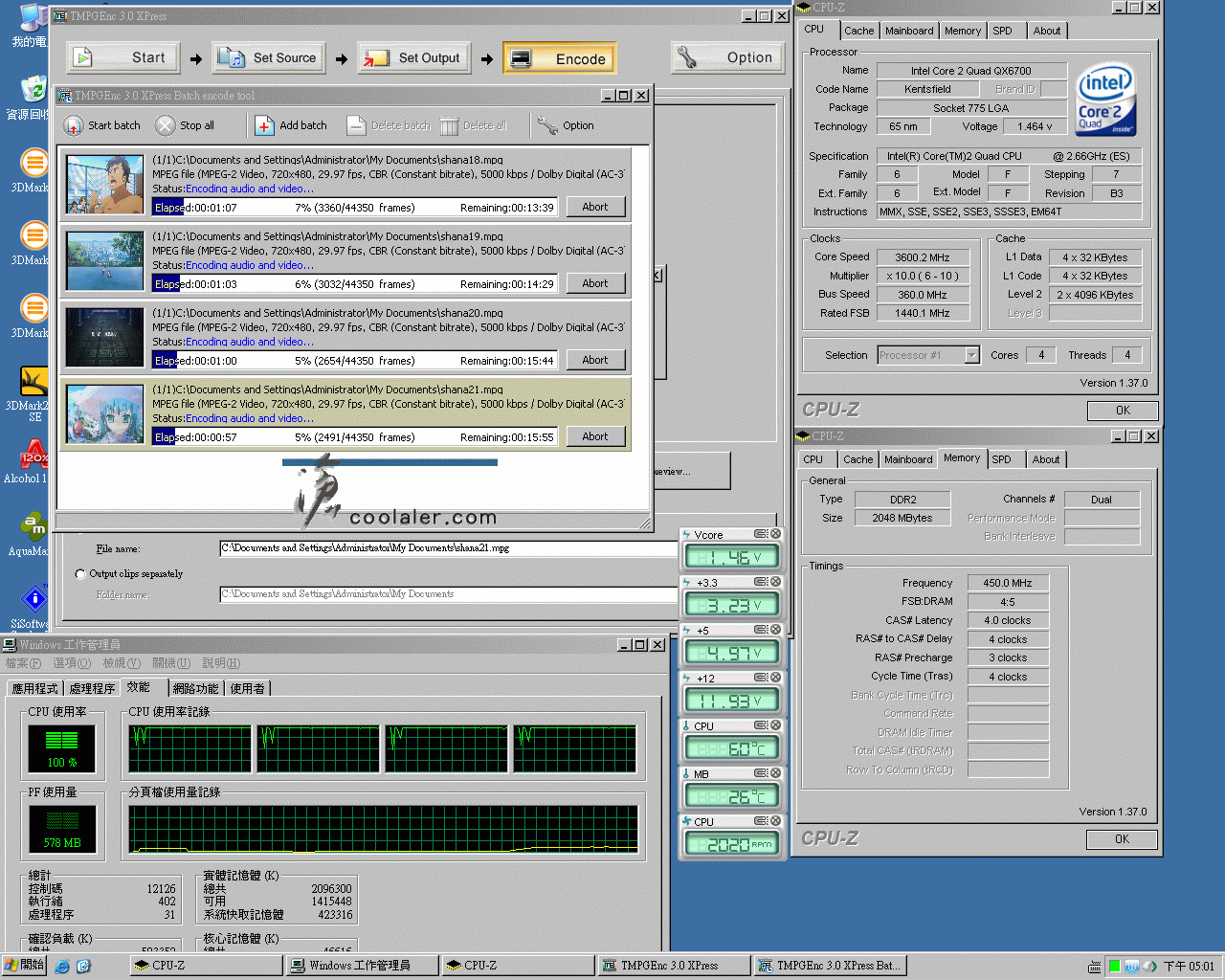This screenshot has height=980, width=1225.
Task: Abort the shana21.mpg encoding job
Action: [x=594, y=436]
